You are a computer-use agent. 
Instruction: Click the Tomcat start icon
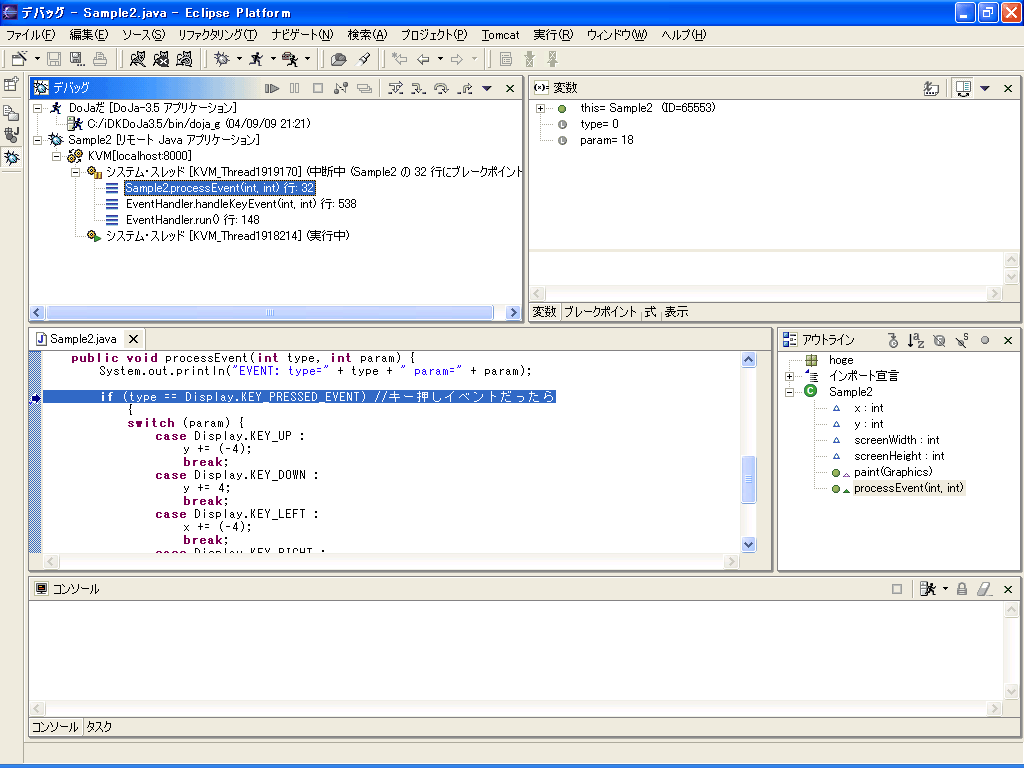click(x=137, y=59)
